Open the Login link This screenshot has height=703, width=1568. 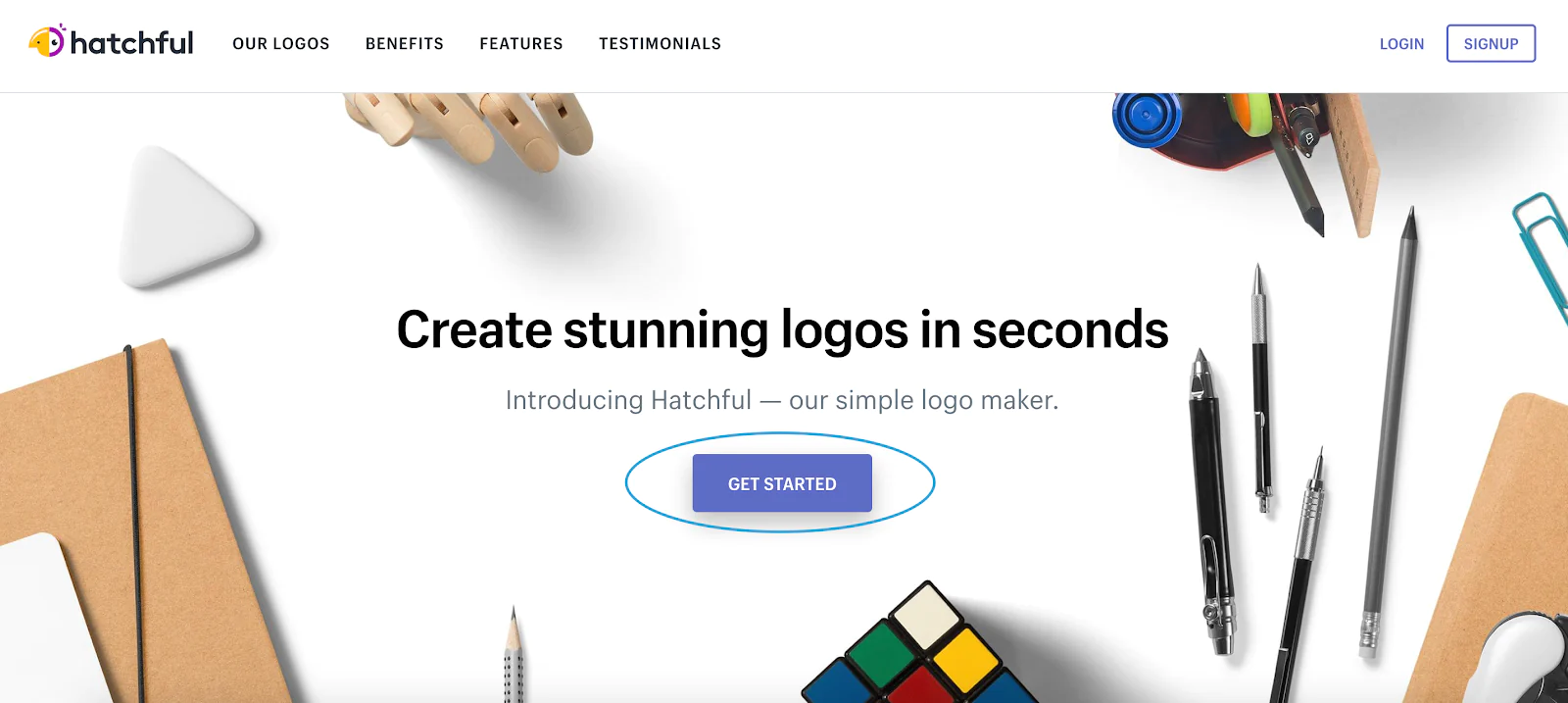tap(1401, 44)
